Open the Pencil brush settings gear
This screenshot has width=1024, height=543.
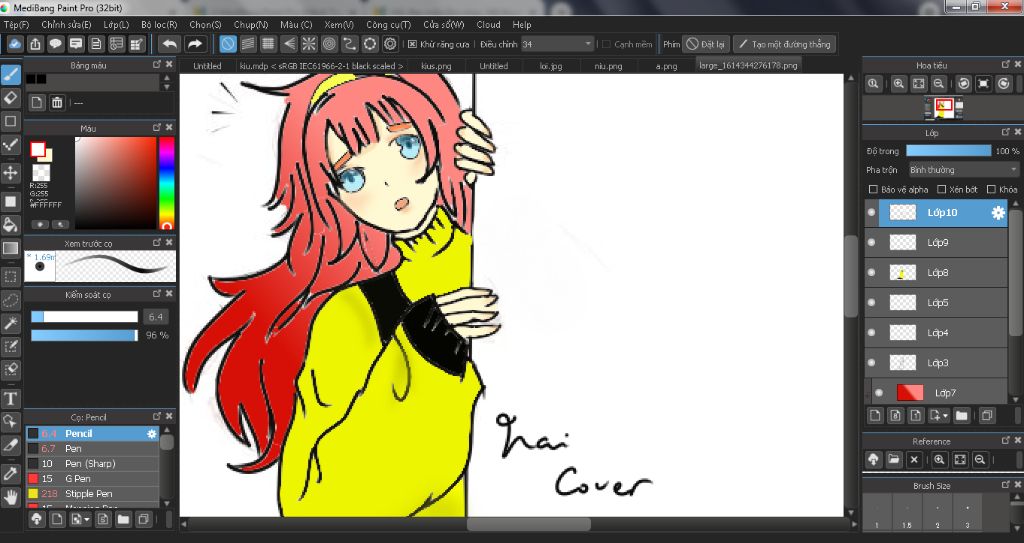pos(152,433)
